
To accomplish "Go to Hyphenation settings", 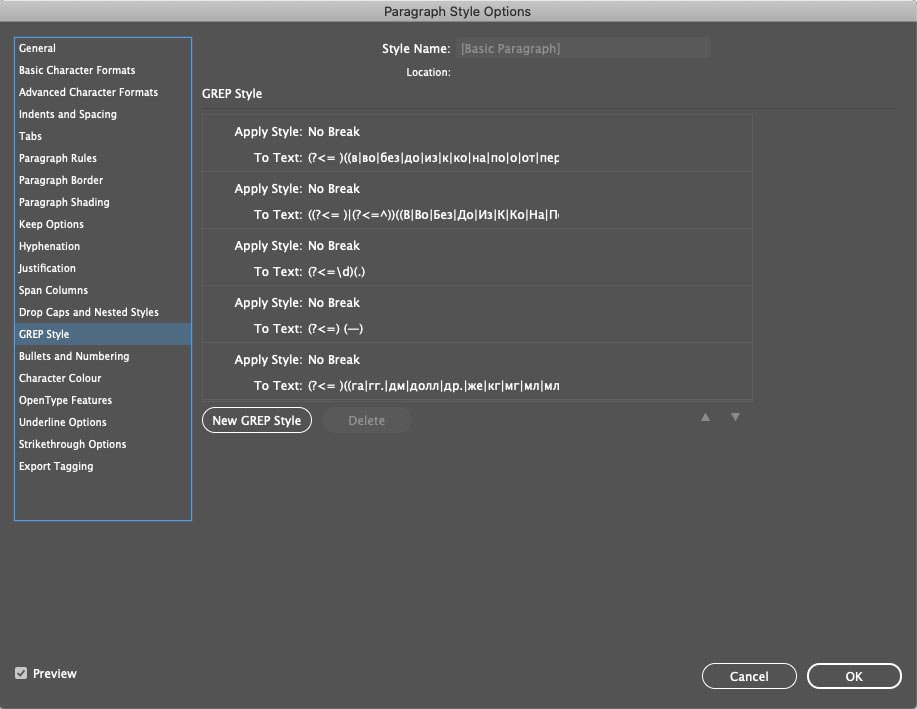I will tap(50, 246).
